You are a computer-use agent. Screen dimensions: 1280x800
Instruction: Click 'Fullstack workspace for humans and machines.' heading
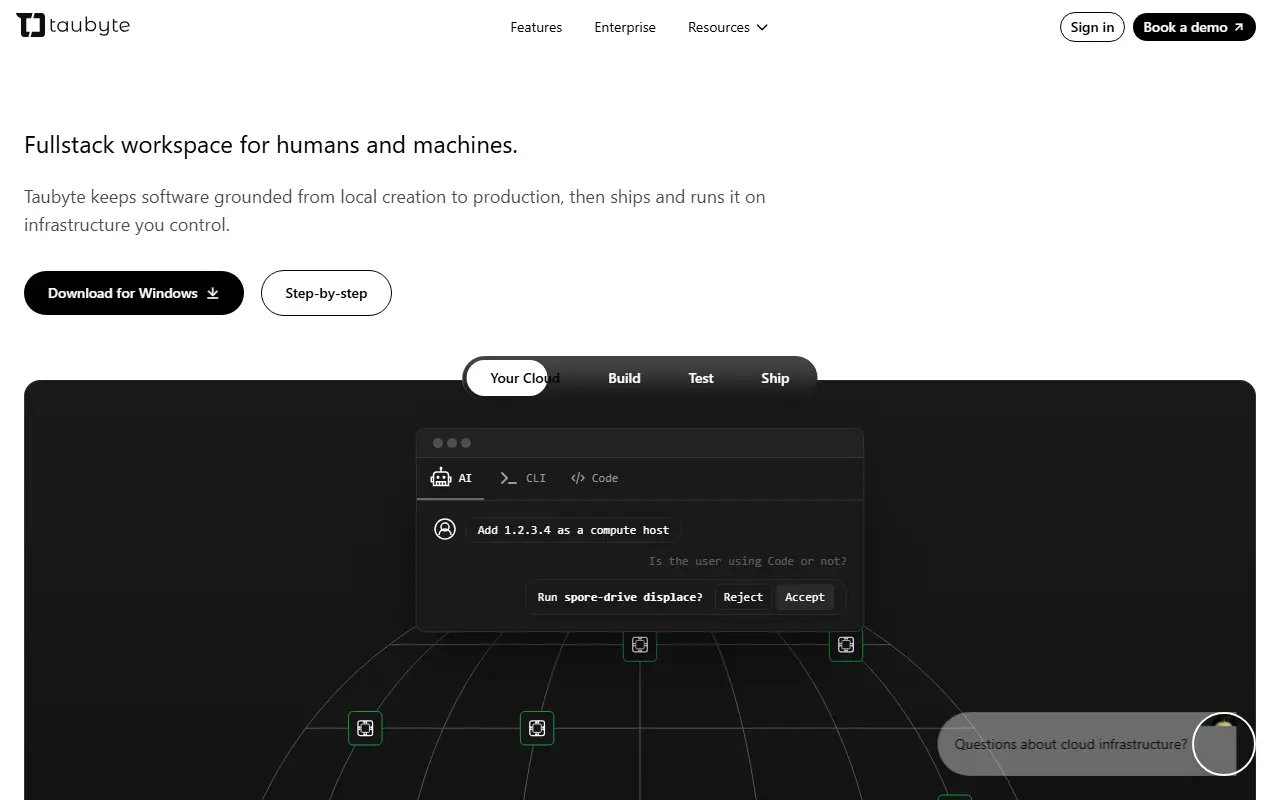(271, 145)
